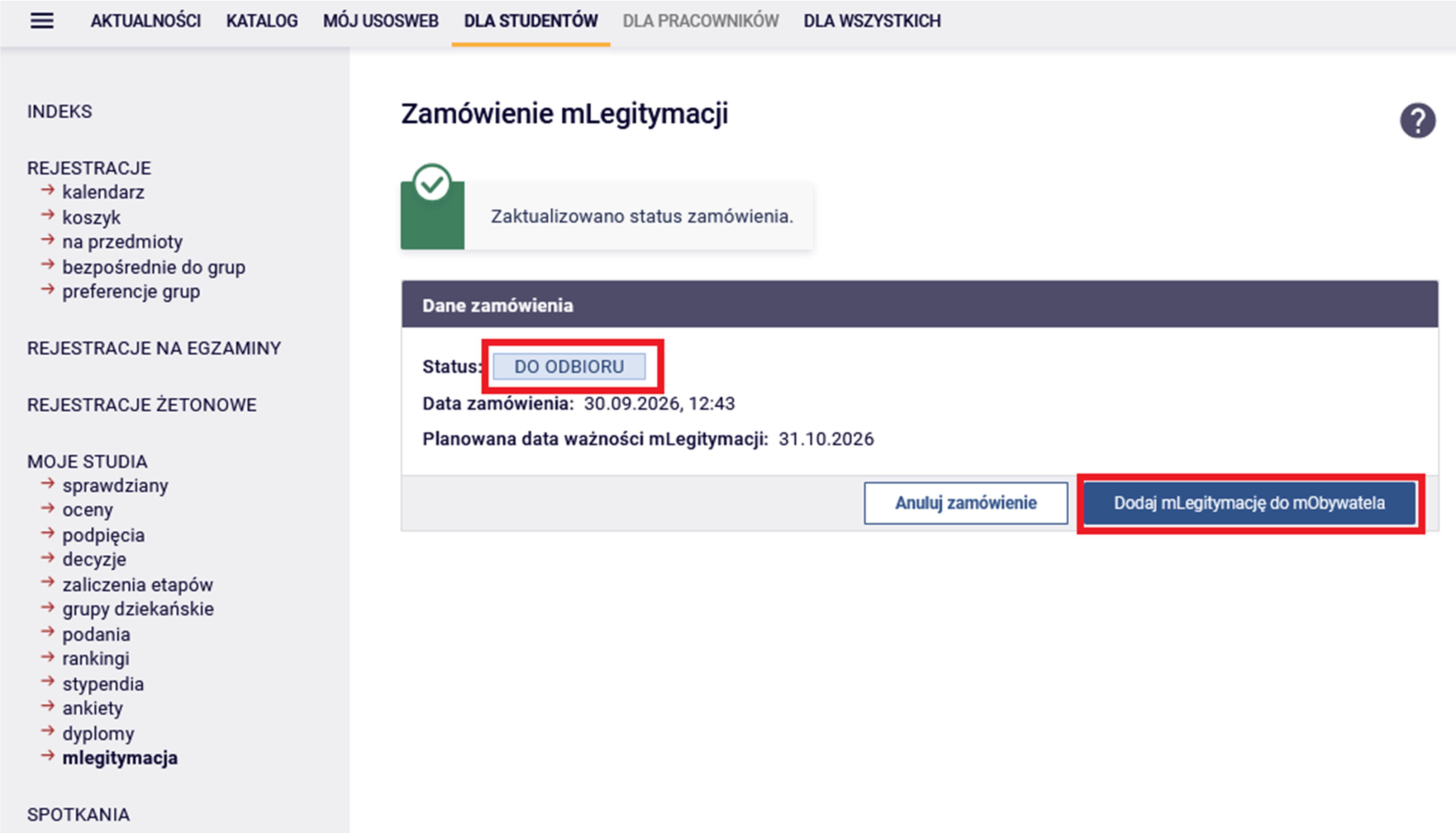Go to kalendarz link

103,192
